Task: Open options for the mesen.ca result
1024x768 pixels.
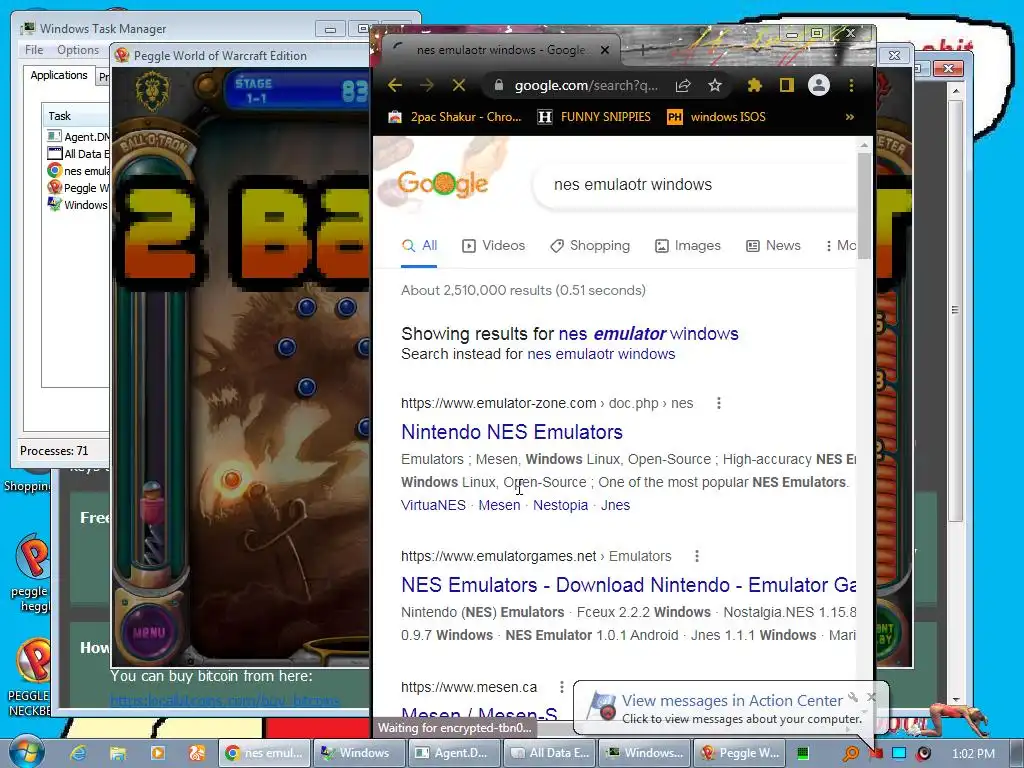Action: tap(562, 687)
